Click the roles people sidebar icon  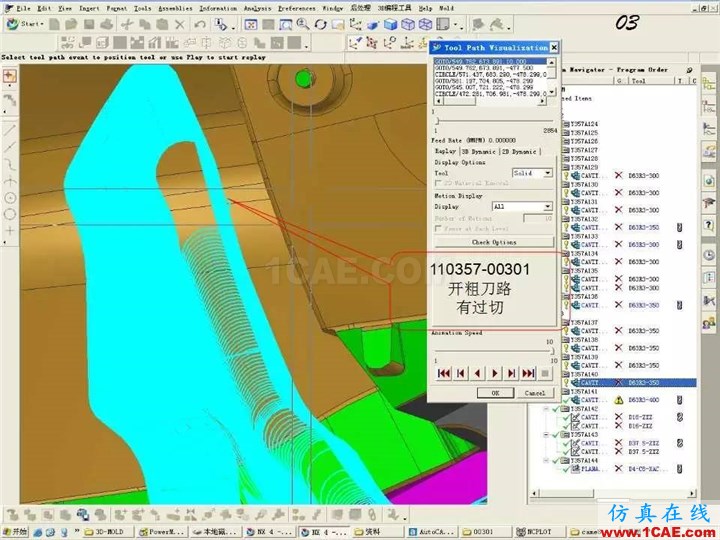709,324
